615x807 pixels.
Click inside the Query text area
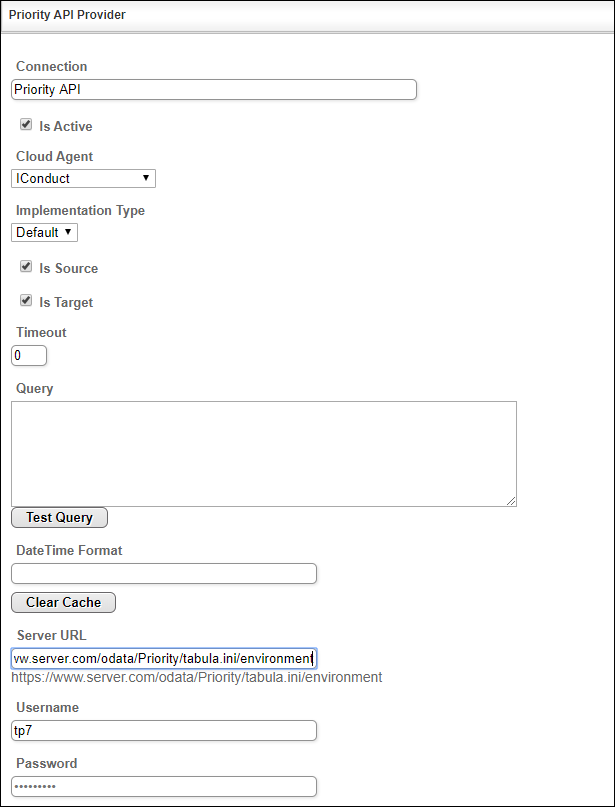click(x=264, y=454)
